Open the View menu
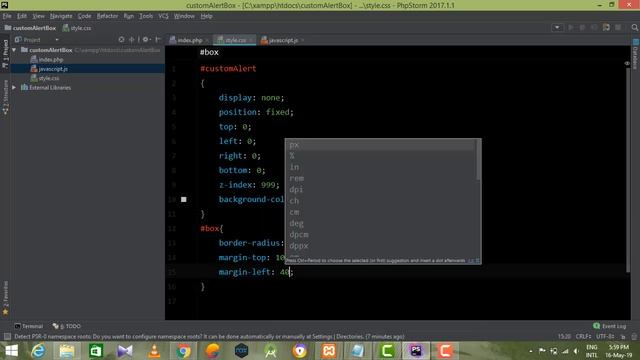Screen dimensions: 640x360 tap(38, 16)
